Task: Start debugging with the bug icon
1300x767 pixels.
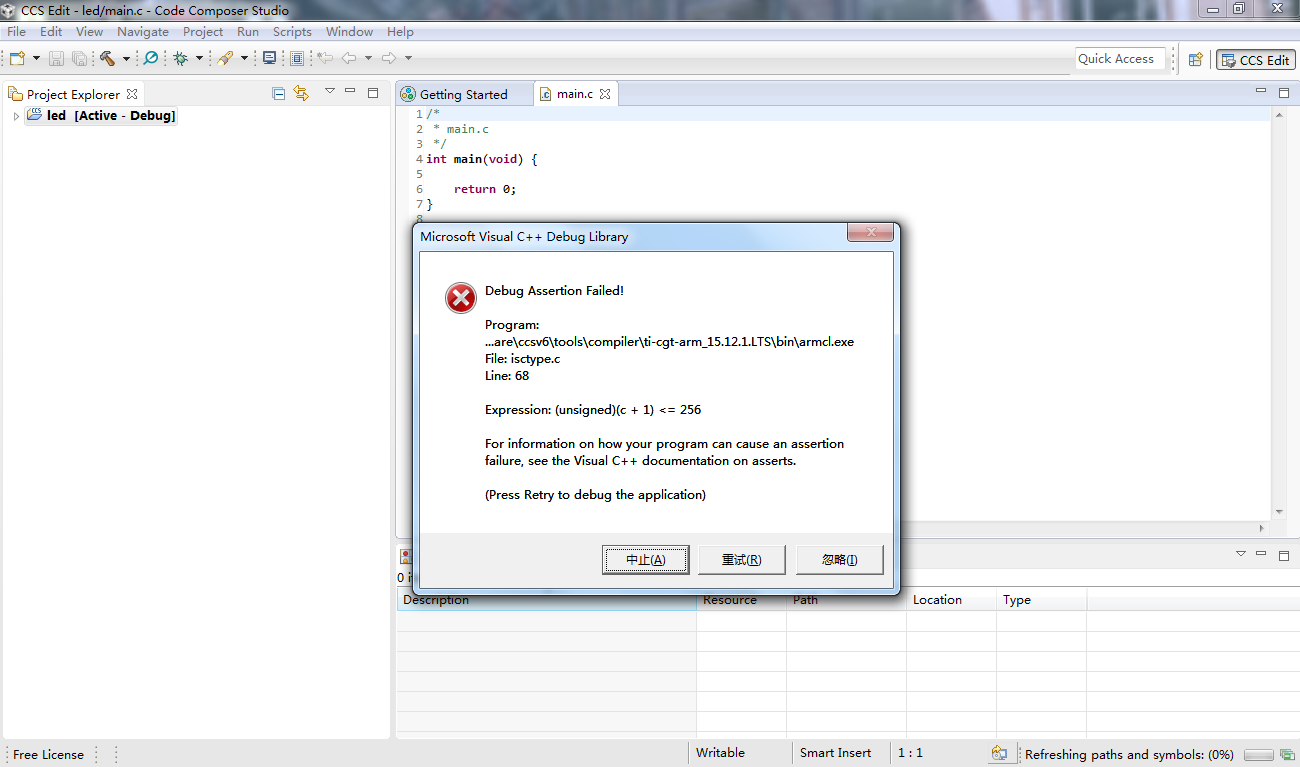Action: point(181,59)
